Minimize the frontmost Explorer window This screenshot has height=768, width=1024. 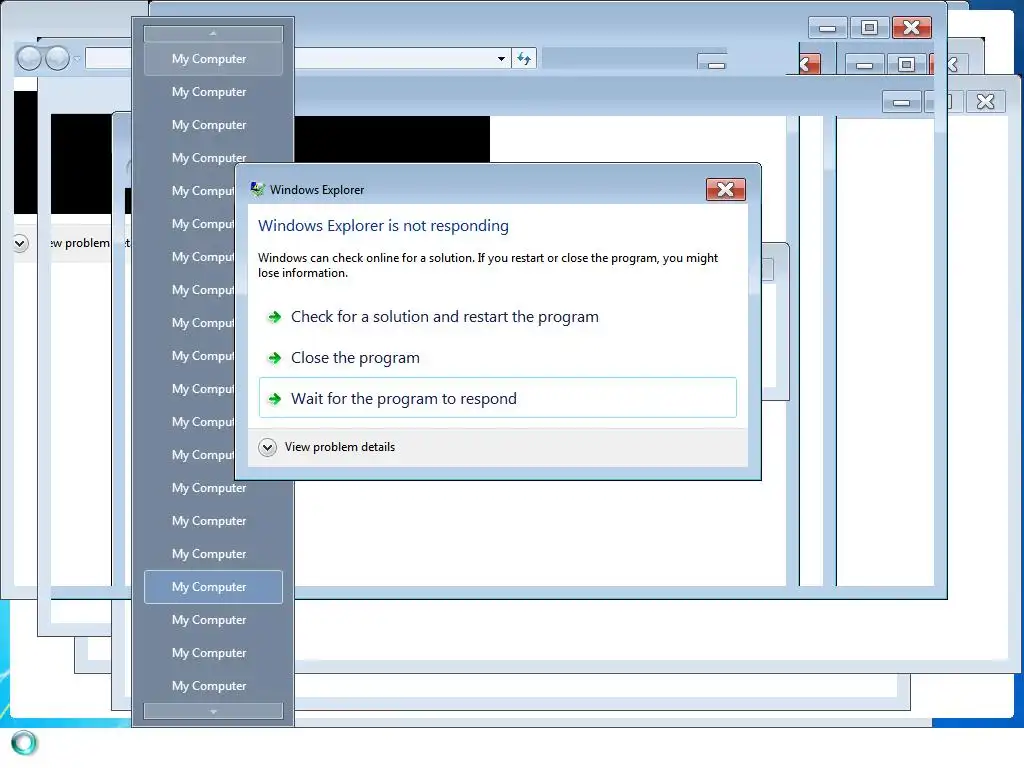click(x=827, y=28)
